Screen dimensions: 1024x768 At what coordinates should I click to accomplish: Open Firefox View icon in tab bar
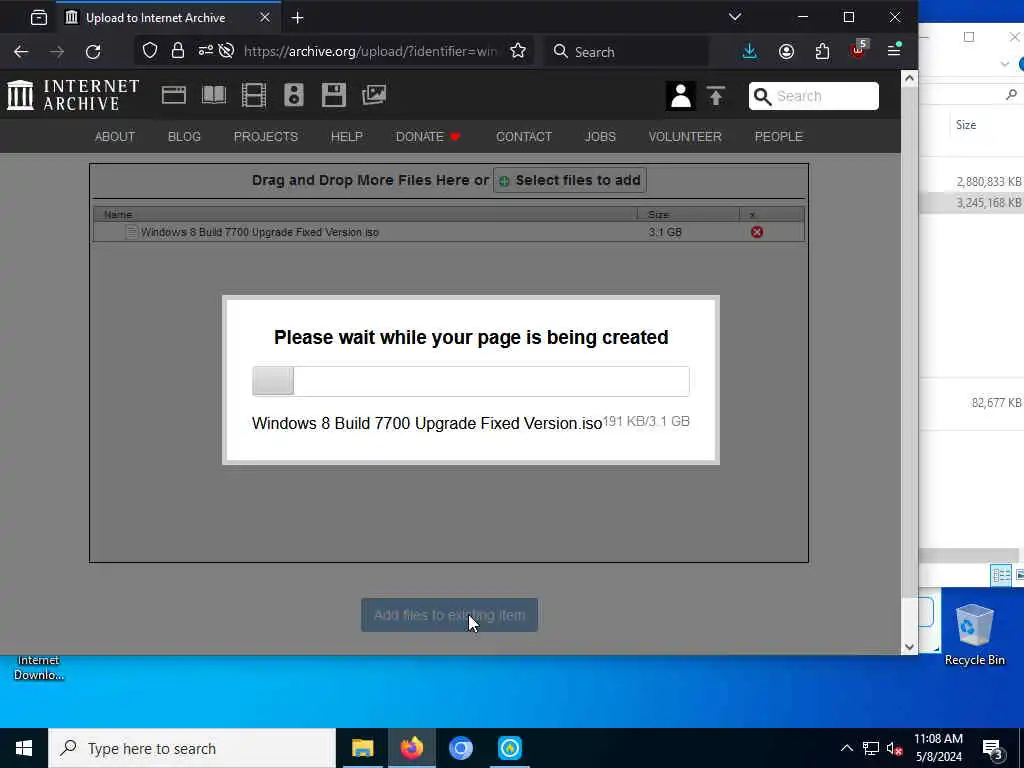point(39,18)
